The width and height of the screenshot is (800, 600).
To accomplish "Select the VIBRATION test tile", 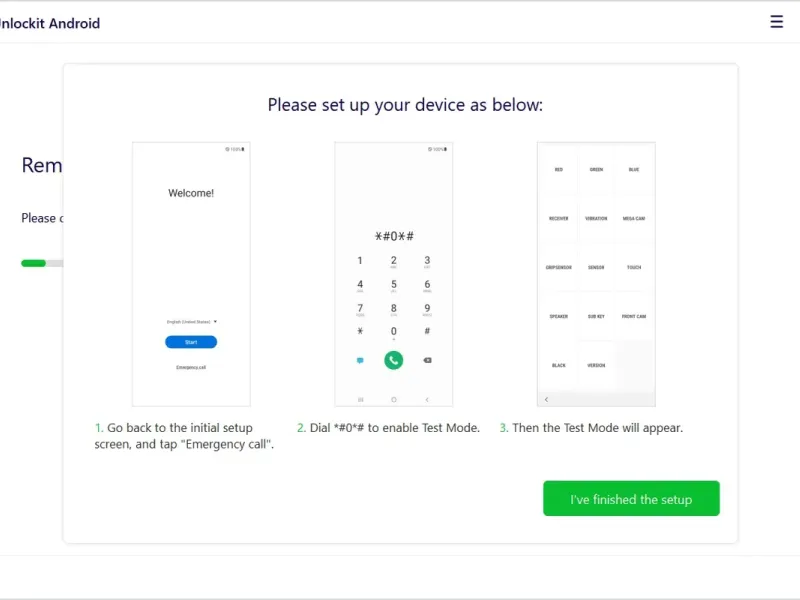I will pyautogui.click(x=596, y=218).
